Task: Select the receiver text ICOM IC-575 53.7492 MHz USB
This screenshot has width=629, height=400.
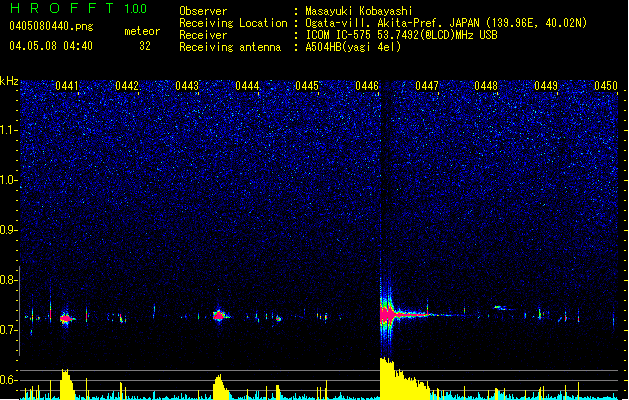Action: (x=401, y=35)
